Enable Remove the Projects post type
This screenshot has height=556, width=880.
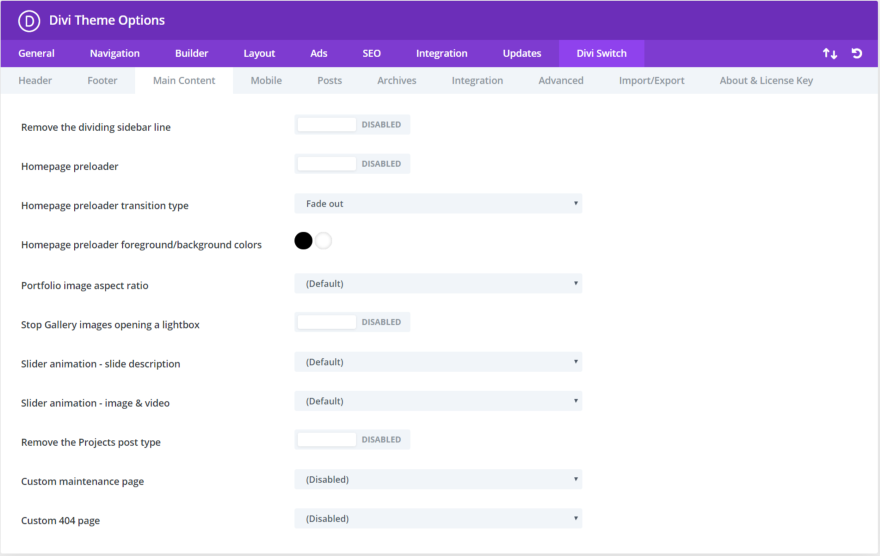tap(352, 439)
